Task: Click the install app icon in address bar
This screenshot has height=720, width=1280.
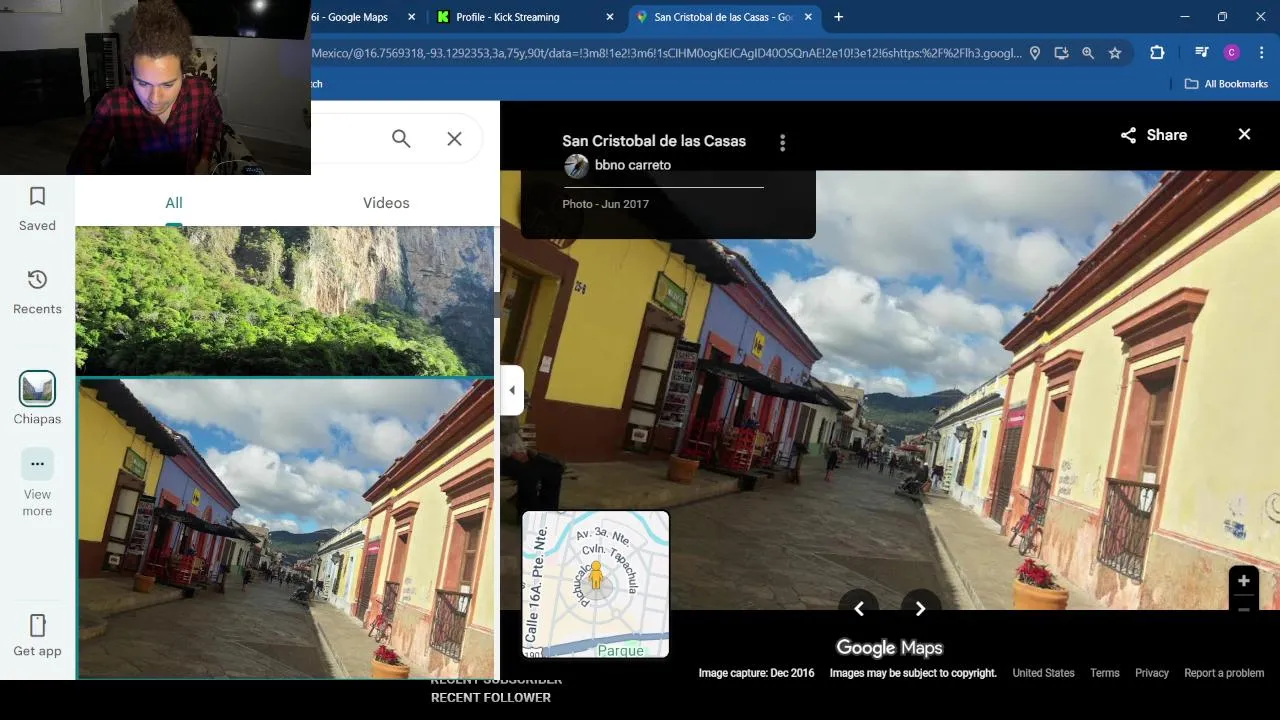Action: coord(1062,53)
